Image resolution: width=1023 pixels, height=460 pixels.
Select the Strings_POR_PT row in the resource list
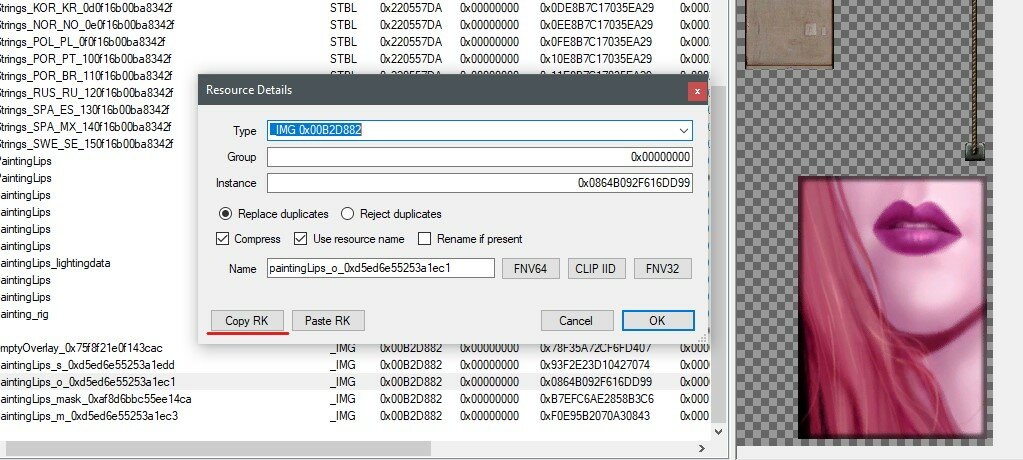pyautogui.click(x=356, y=59)
